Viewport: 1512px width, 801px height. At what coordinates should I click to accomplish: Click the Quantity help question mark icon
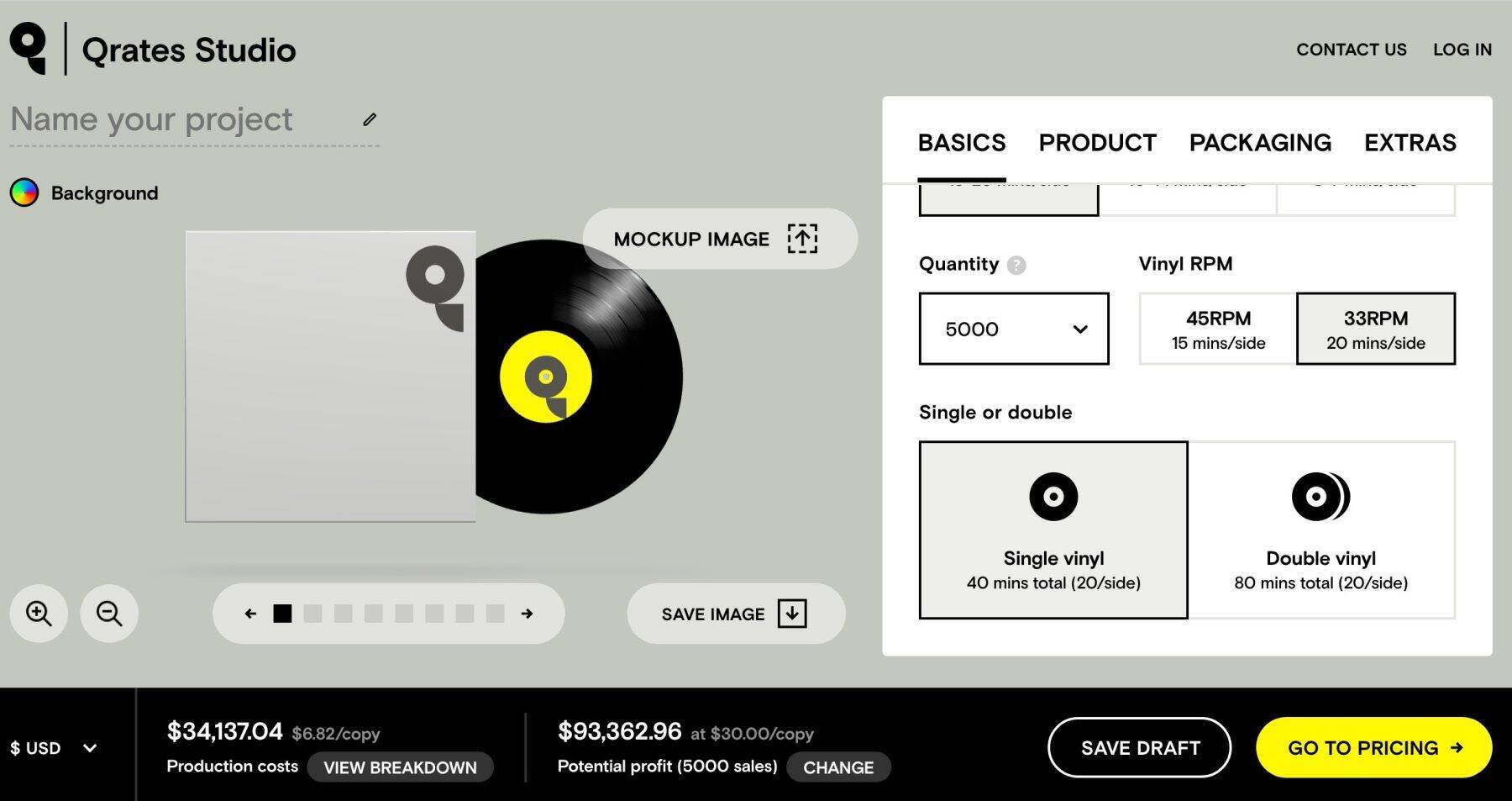(1017, 265)
